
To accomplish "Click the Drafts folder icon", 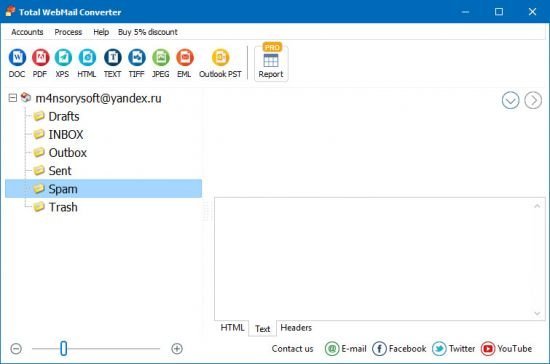I will (39, 116).
